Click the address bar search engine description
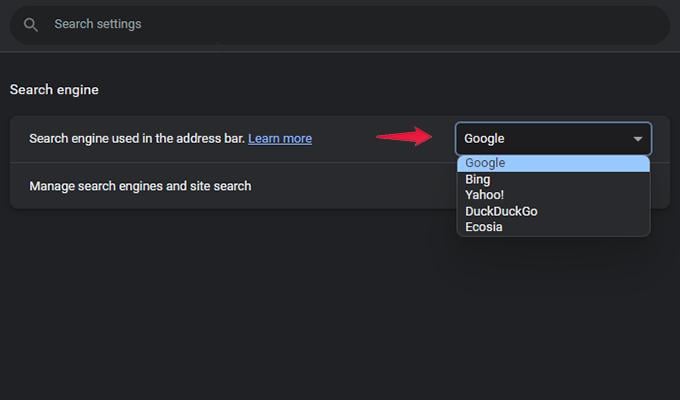This screenshot has height=400, width=680. 137,138
